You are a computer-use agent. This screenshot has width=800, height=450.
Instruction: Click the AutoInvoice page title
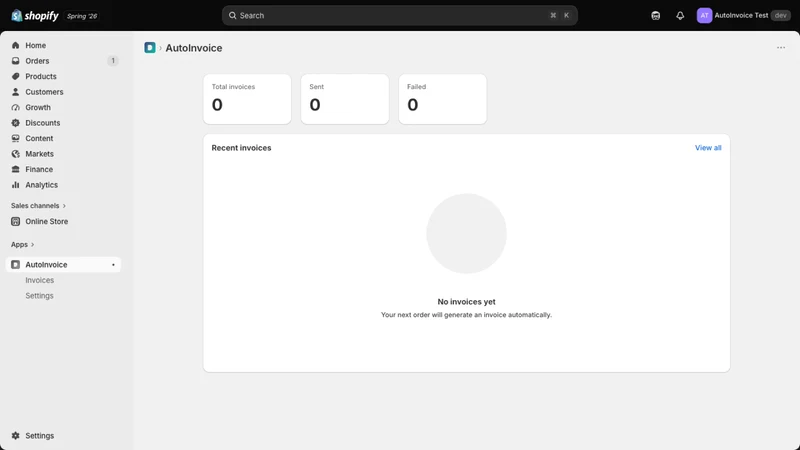pos(194,48)
